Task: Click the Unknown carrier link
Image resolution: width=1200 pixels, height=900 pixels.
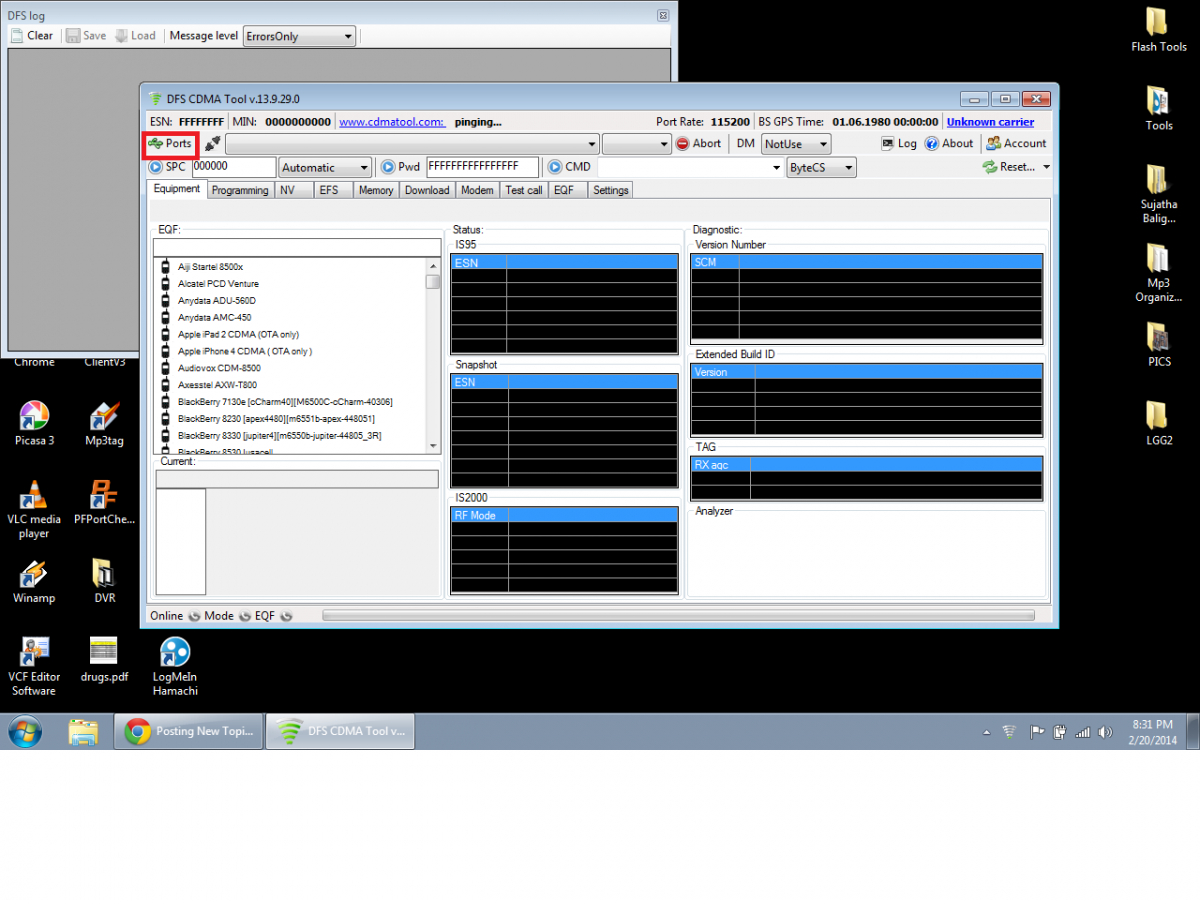Action: 990,122
